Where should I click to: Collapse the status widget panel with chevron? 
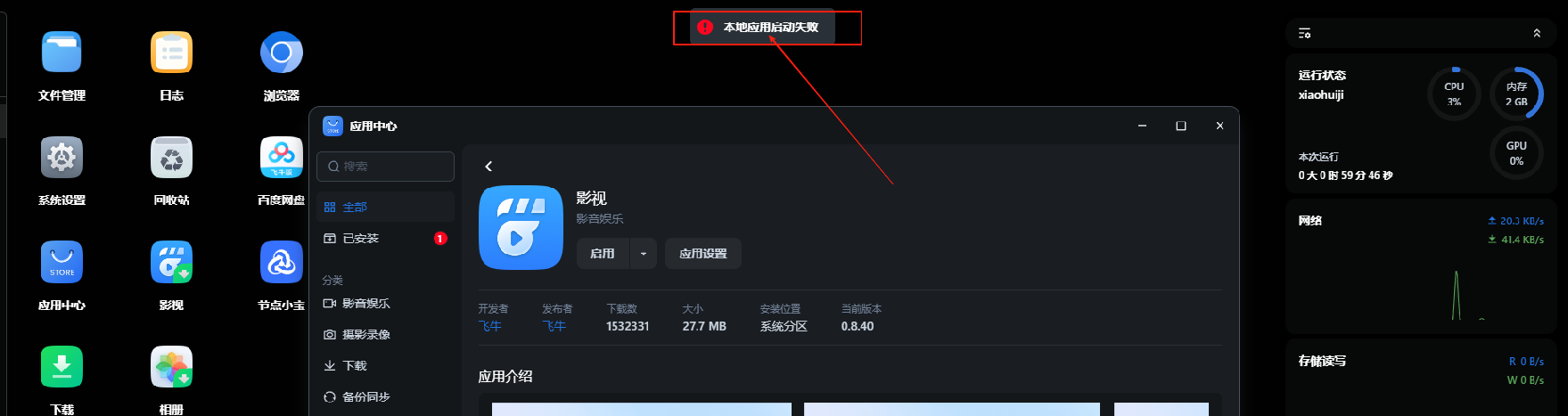1537,33
